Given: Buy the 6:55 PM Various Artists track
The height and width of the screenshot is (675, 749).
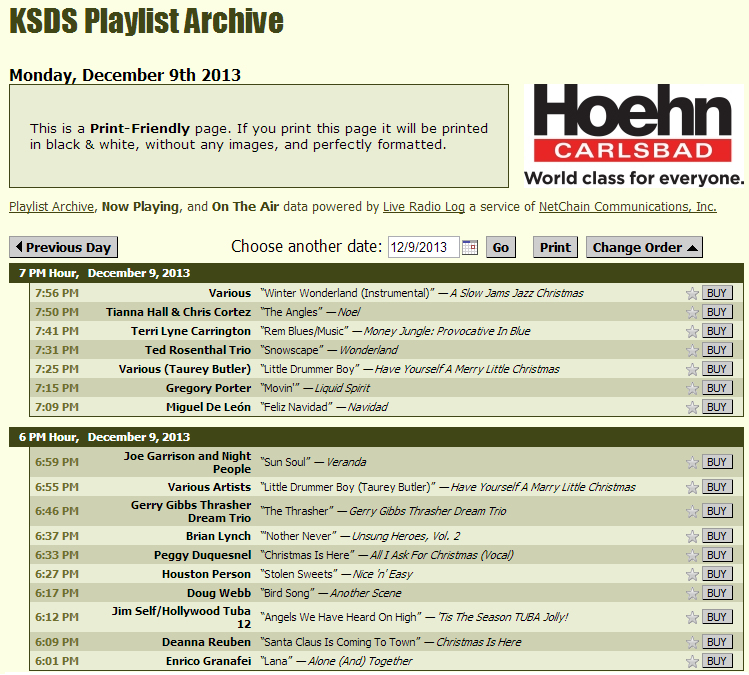Looking at the screenshot, I should click(x=717, y=487).
